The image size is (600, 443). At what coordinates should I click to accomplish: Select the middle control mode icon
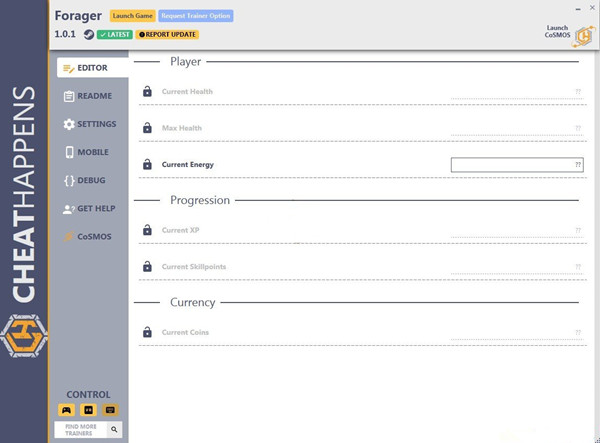[88, 410]
